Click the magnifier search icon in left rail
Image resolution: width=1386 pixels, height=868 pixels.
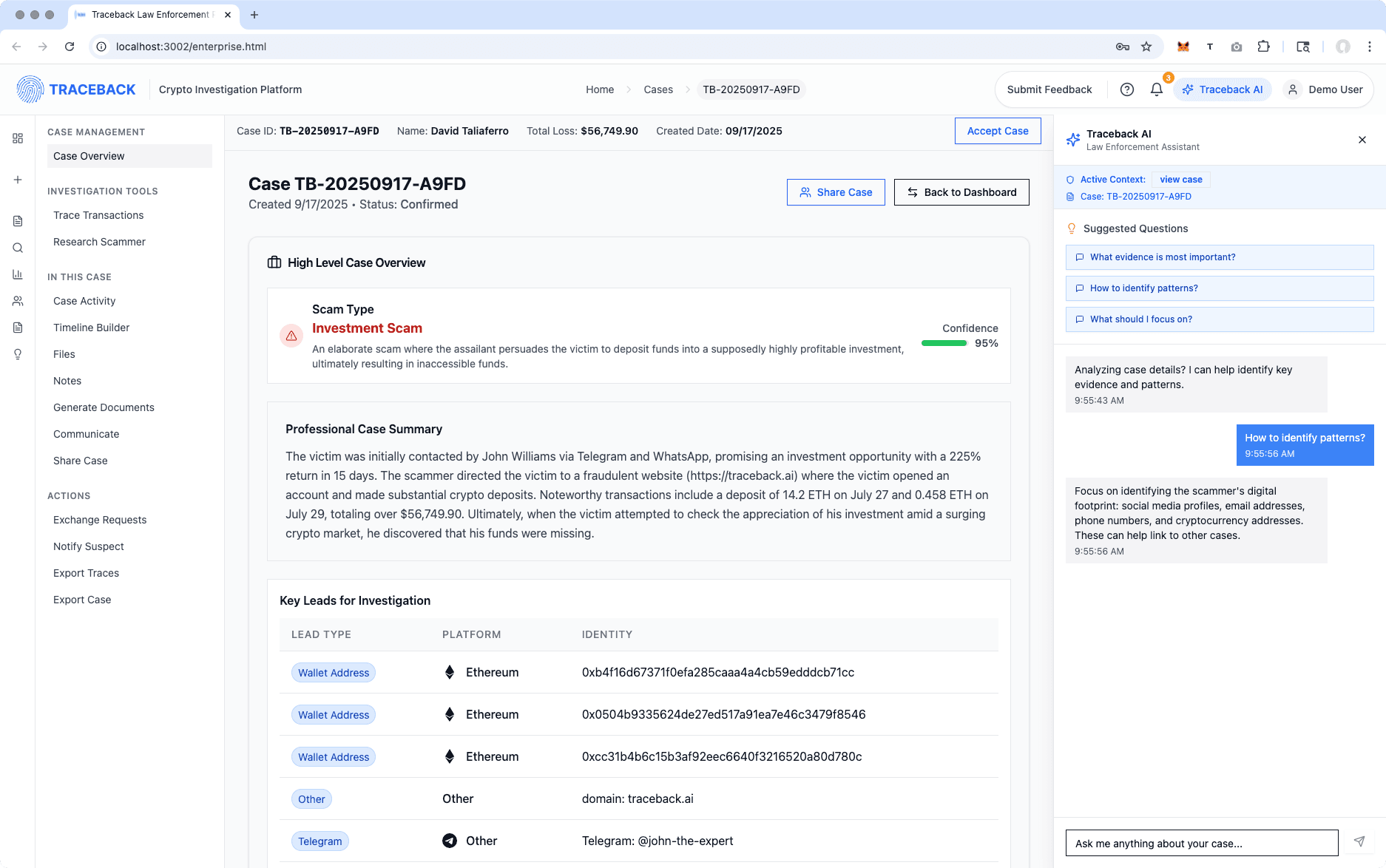coord(18,248)
